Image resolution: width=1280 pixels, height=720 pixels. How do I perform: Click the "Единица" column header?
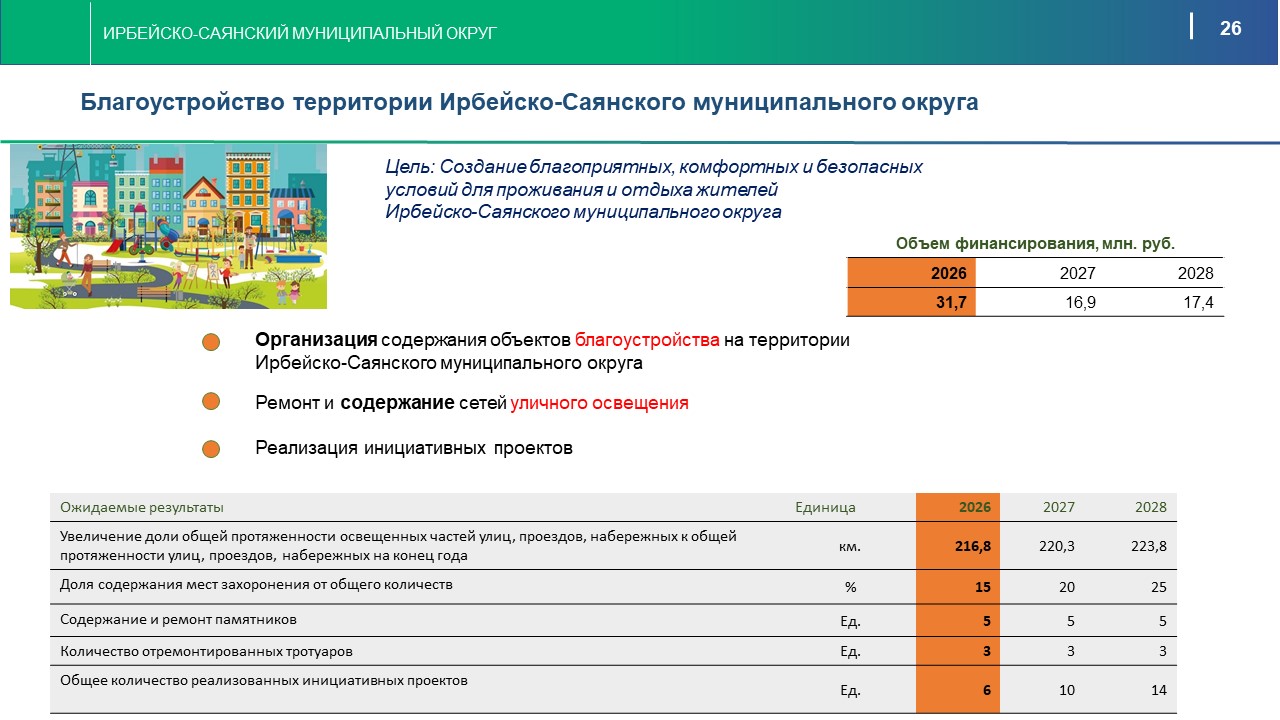coord(825,507)
